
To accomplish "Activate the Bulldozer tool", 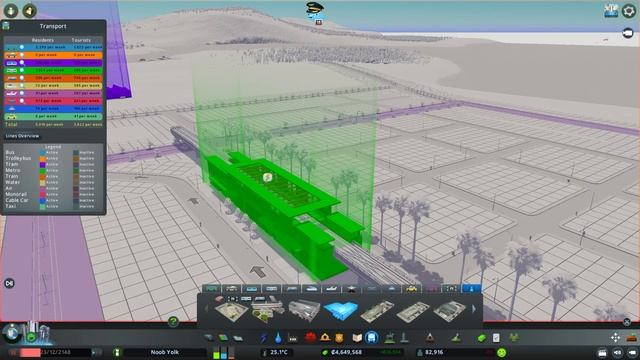I will [x=632, y=338].
